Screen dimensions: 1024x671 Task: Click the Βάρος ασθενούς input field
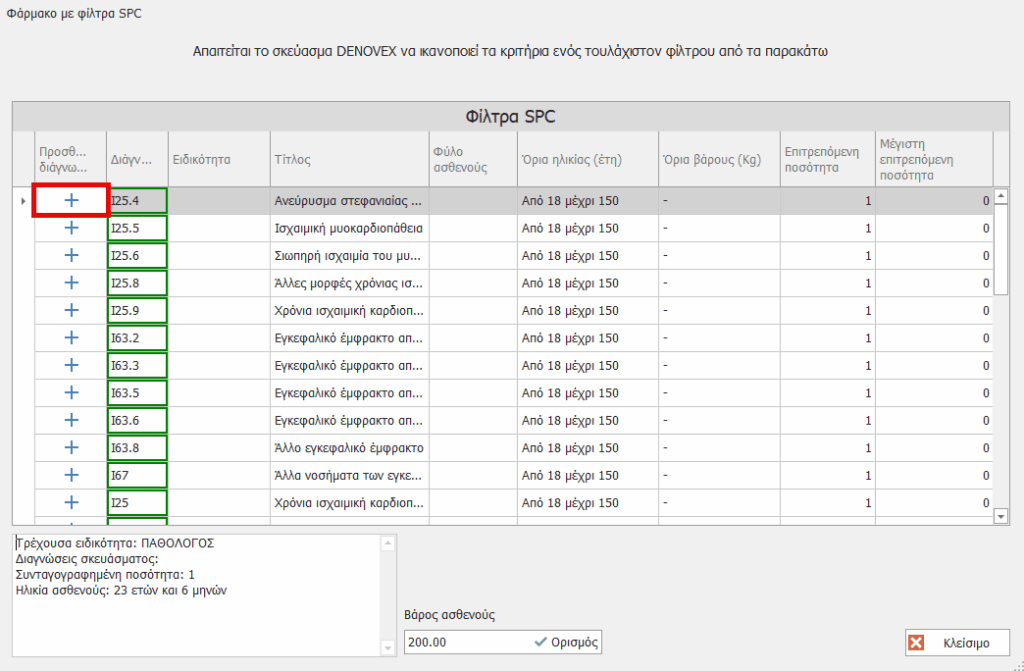[x=466, y=642]
